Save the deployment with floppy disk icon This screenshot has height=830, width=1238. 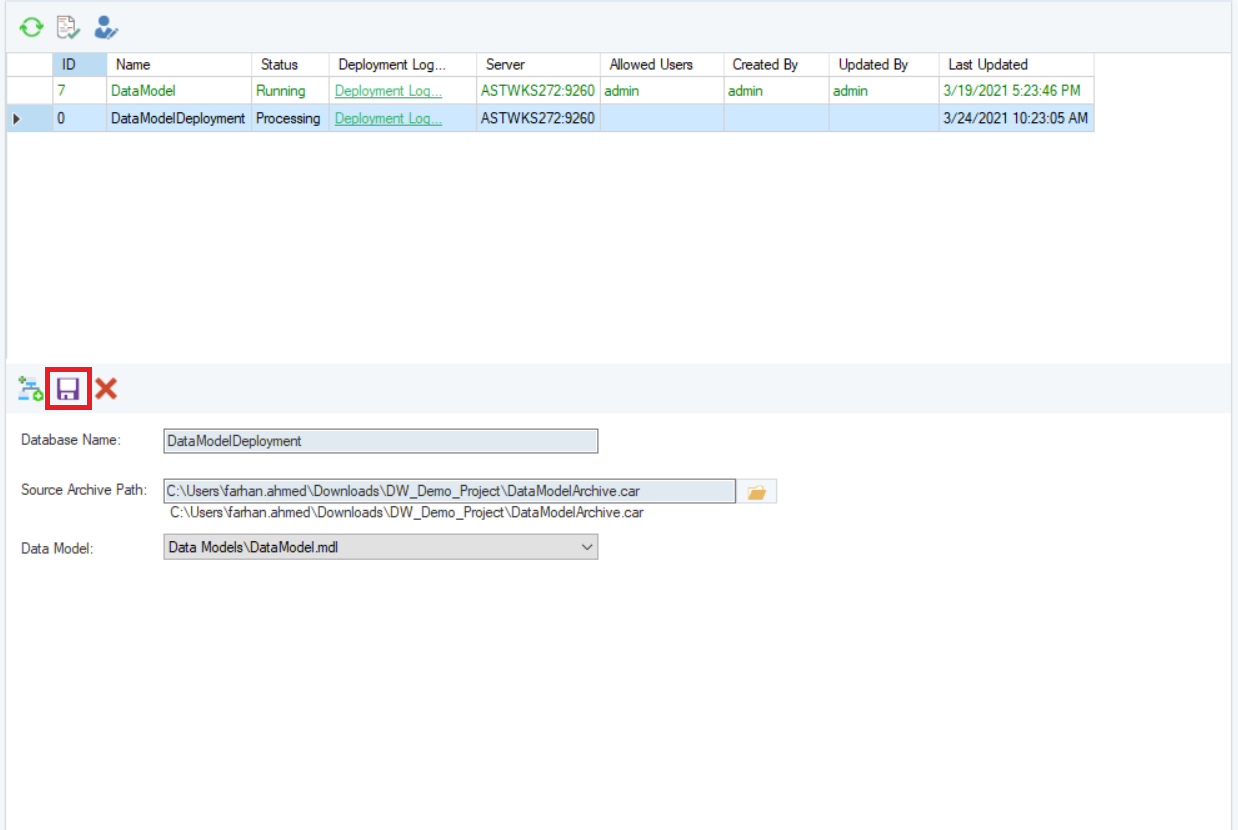point(68,389)
